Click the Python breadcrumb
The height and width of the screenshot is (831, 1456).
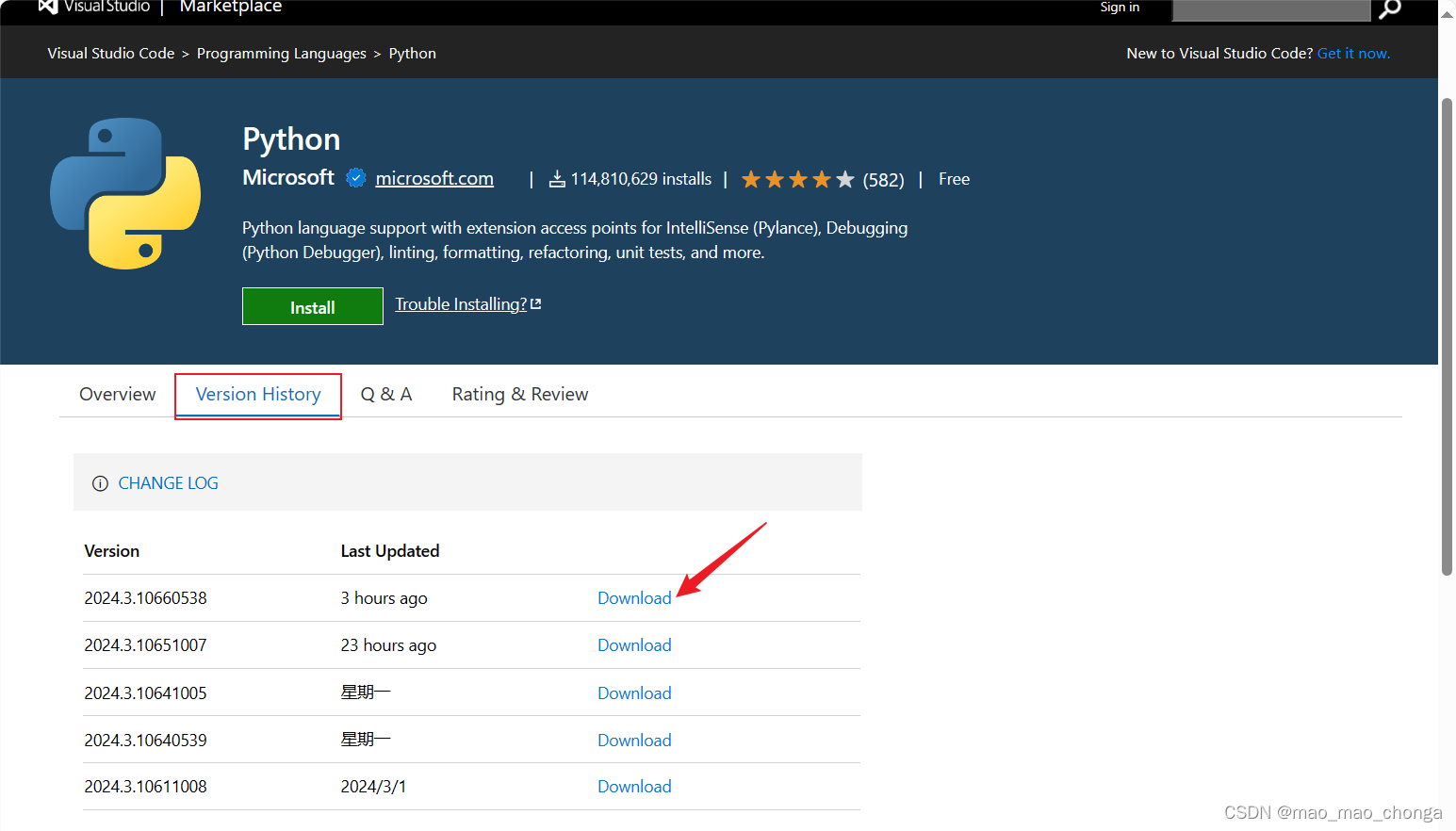click(413, 54)
